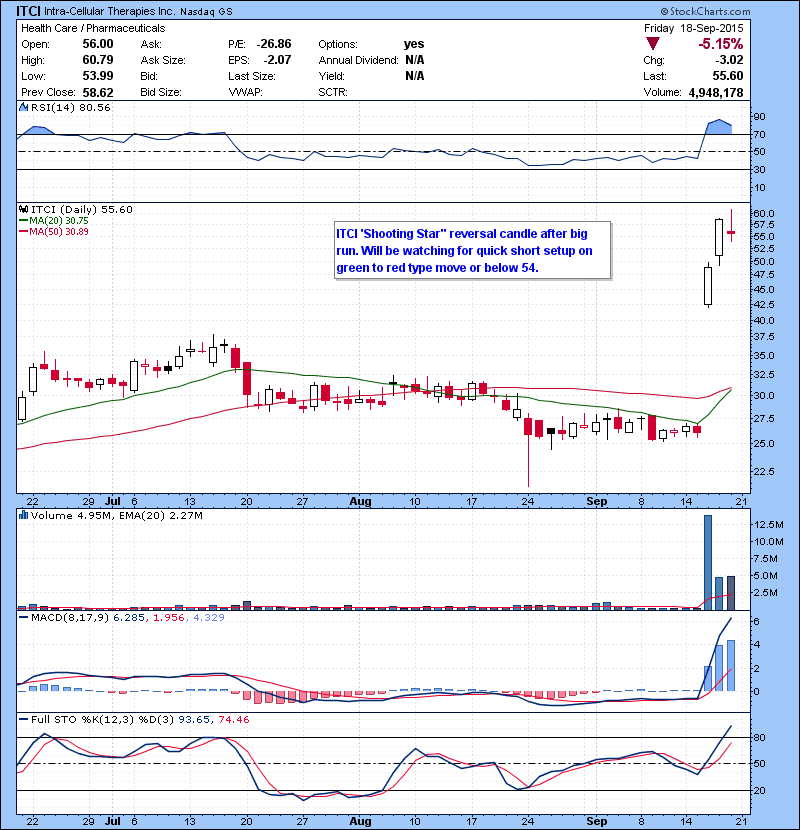Click the tallest volume bar near 12.5M
The width and height of the screenshot is (800, 830).
[708, 562]
